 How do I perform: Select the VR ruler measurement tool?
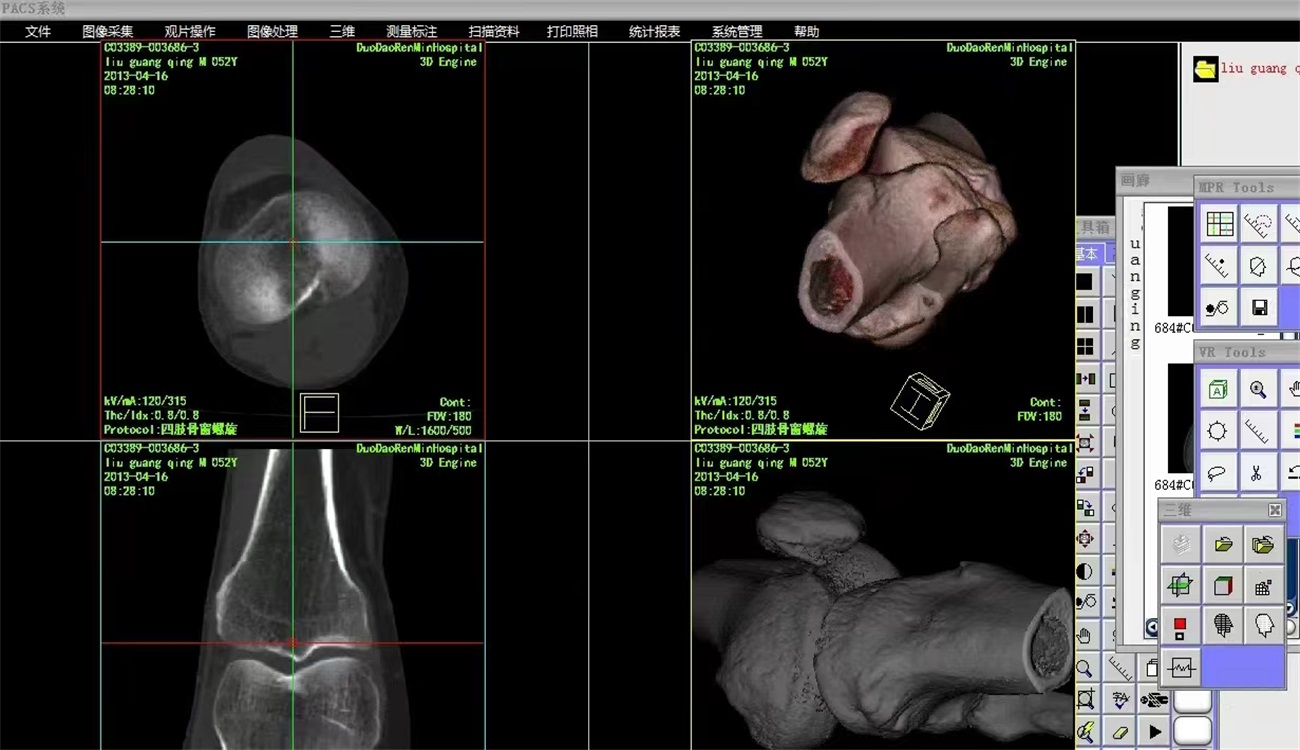[1257, 431]
